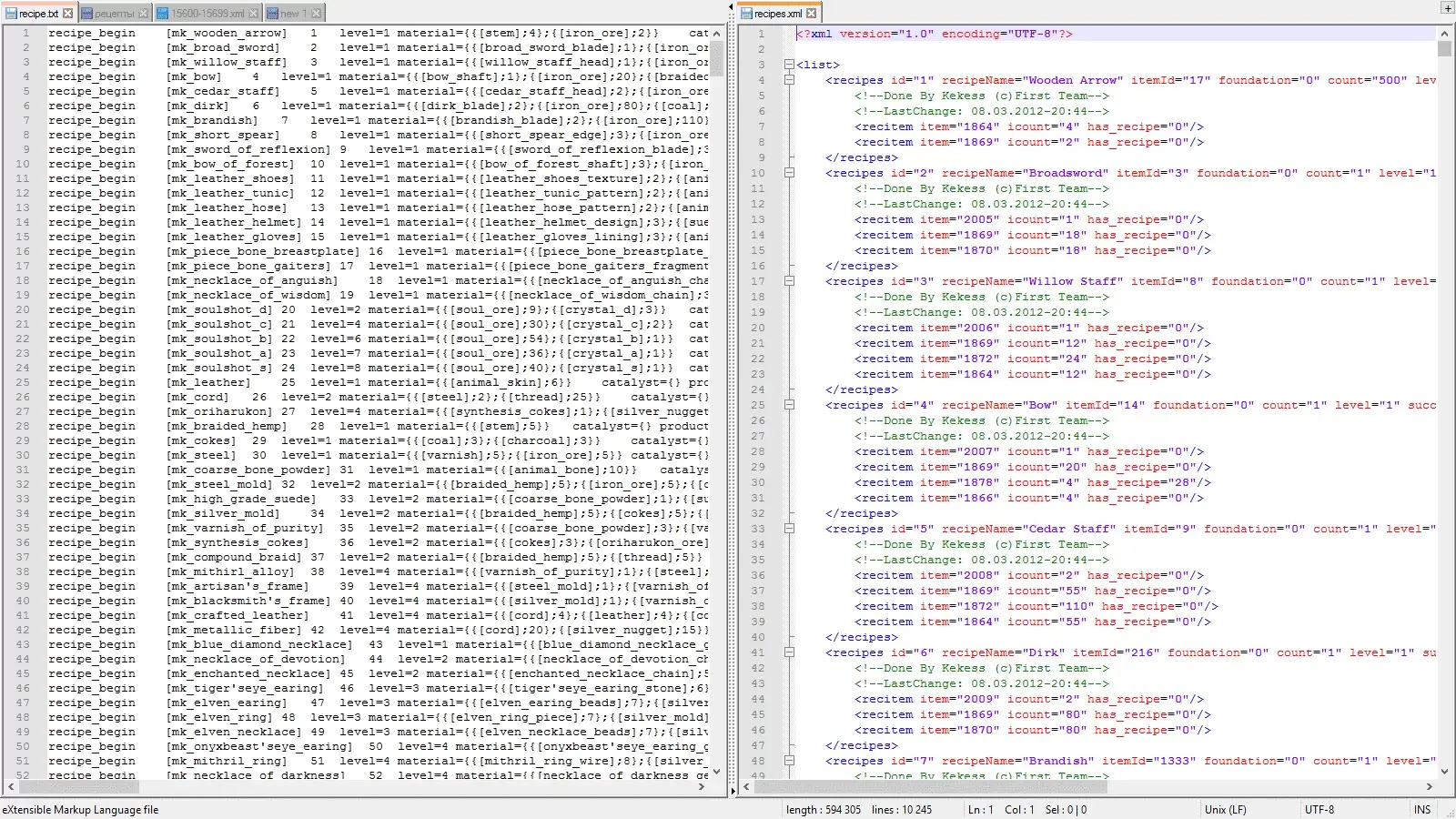Click [mk_mithirl_alloy] in recipe.txt
The width and height of the screenshot is (1456, 819).
pyautogui.click(x=229, y=571)
